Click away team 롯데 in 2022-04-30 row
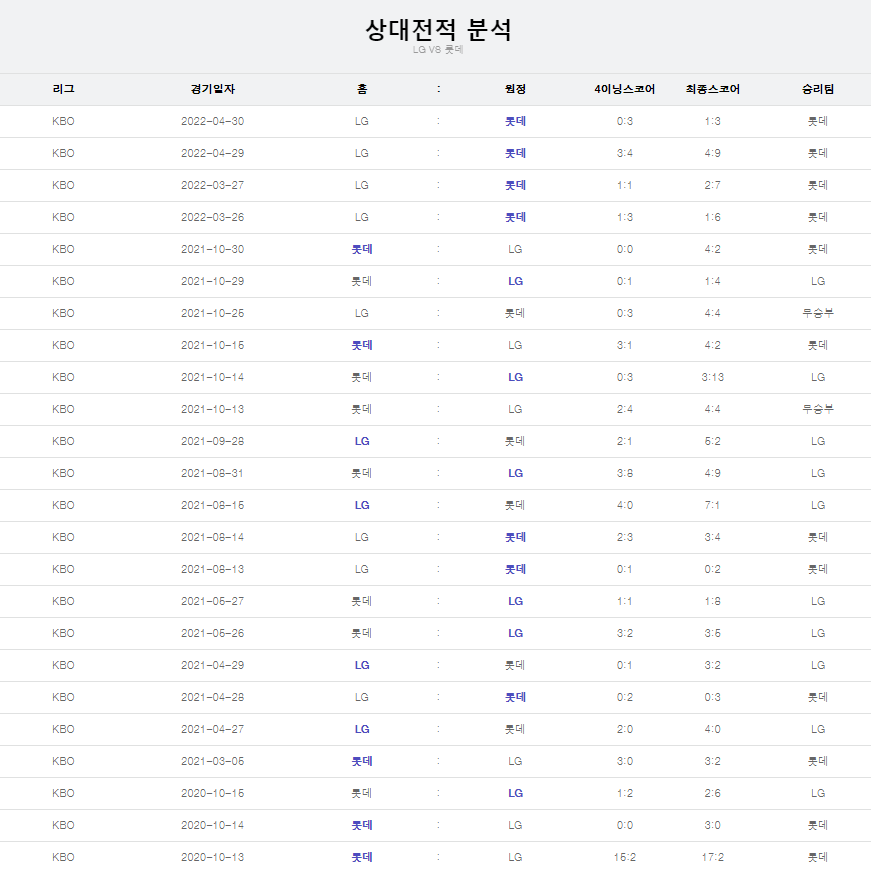Viewport: 871px width, 869px height. pos(515,121)
